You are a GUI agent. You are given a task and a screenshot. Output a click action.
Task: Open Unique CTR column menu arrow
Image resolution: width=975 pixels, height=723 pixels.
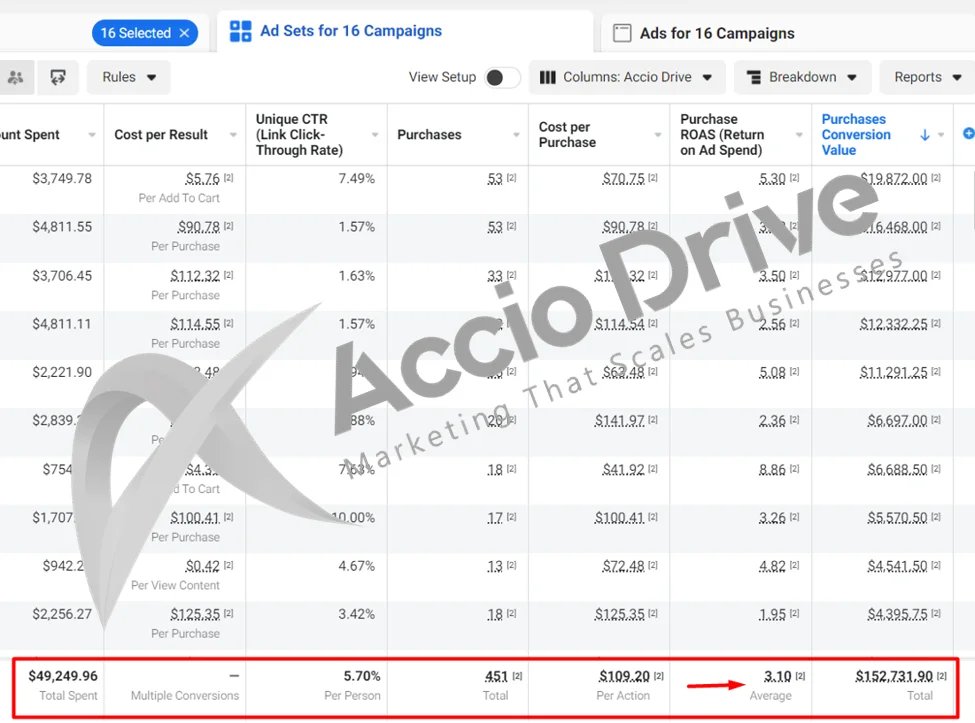pyautogui.click(x=375, y=135)
